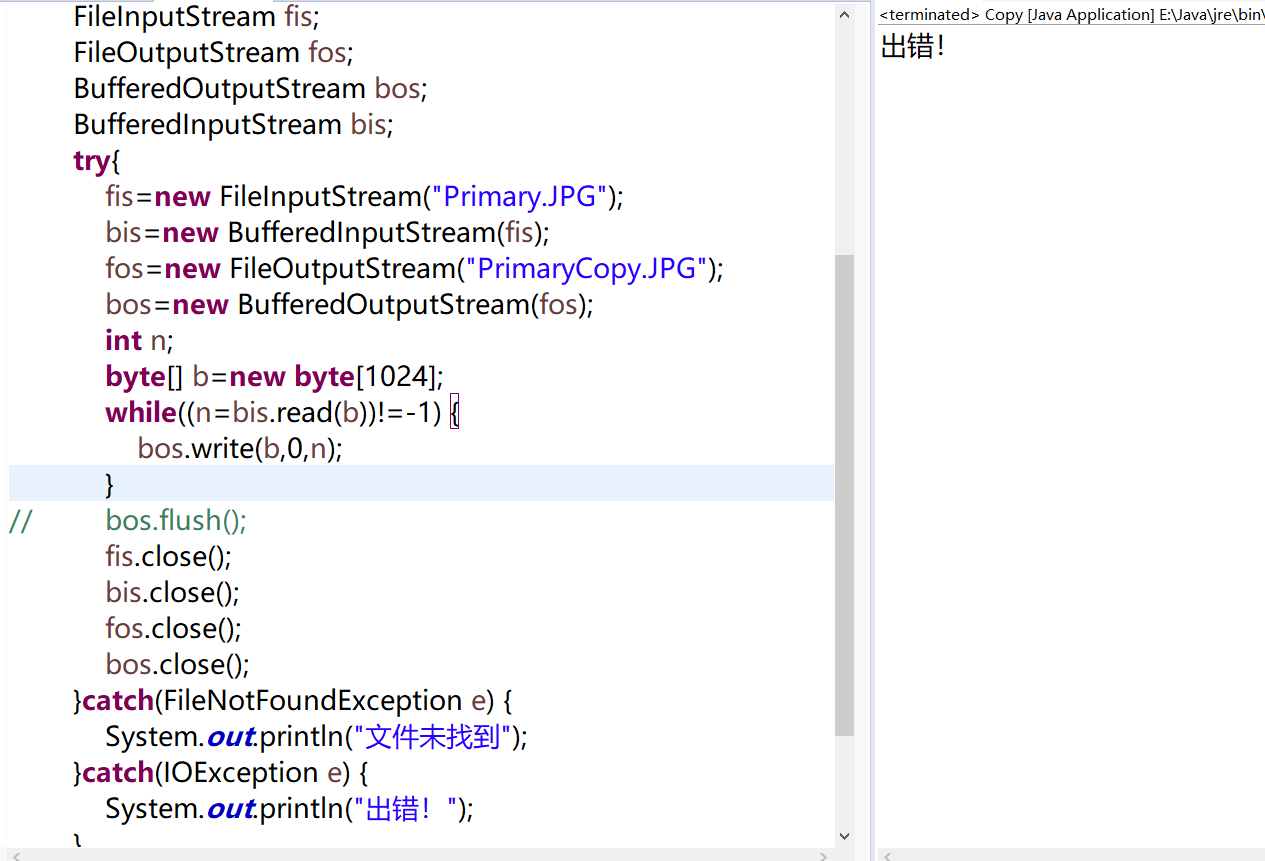The width and height of the screenshot is (1265, 861).
Task: Click the editor vertical scrollbar up arrow
Action: (x=845, y=14)
